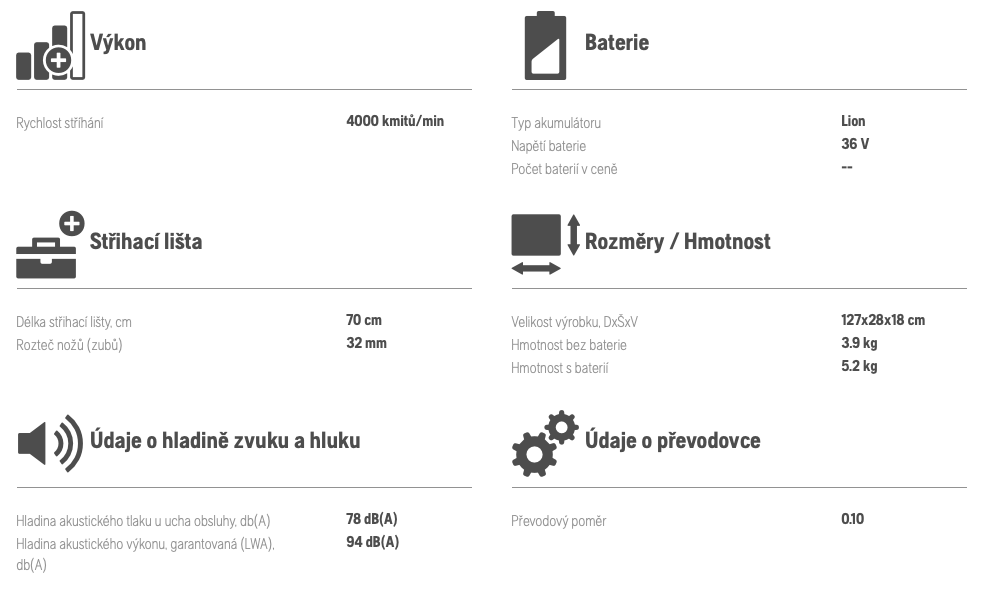Click the Výkon bar chart icon

click(50, 45)
